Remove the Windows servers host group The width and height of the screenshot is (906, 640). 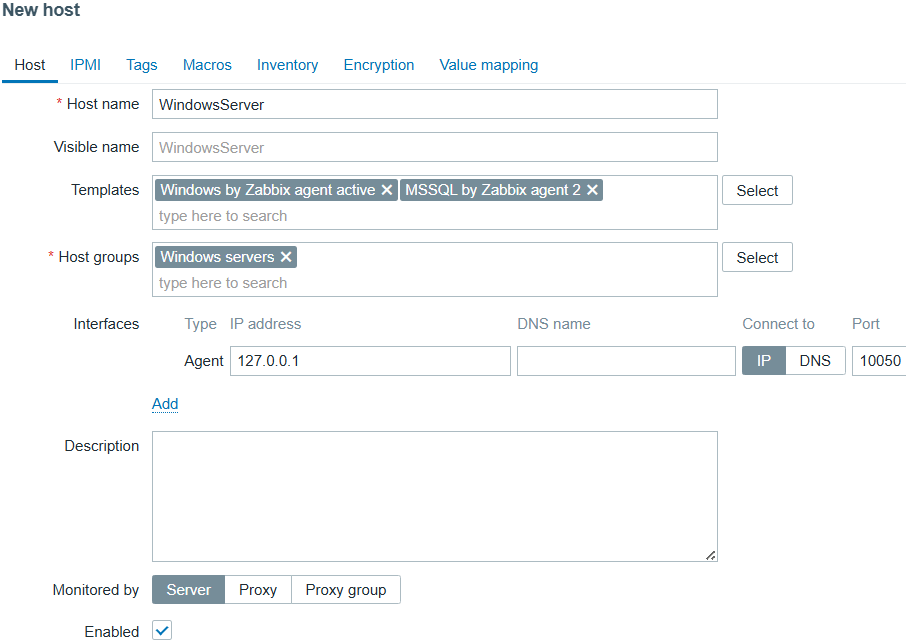(x=286, y=257)
